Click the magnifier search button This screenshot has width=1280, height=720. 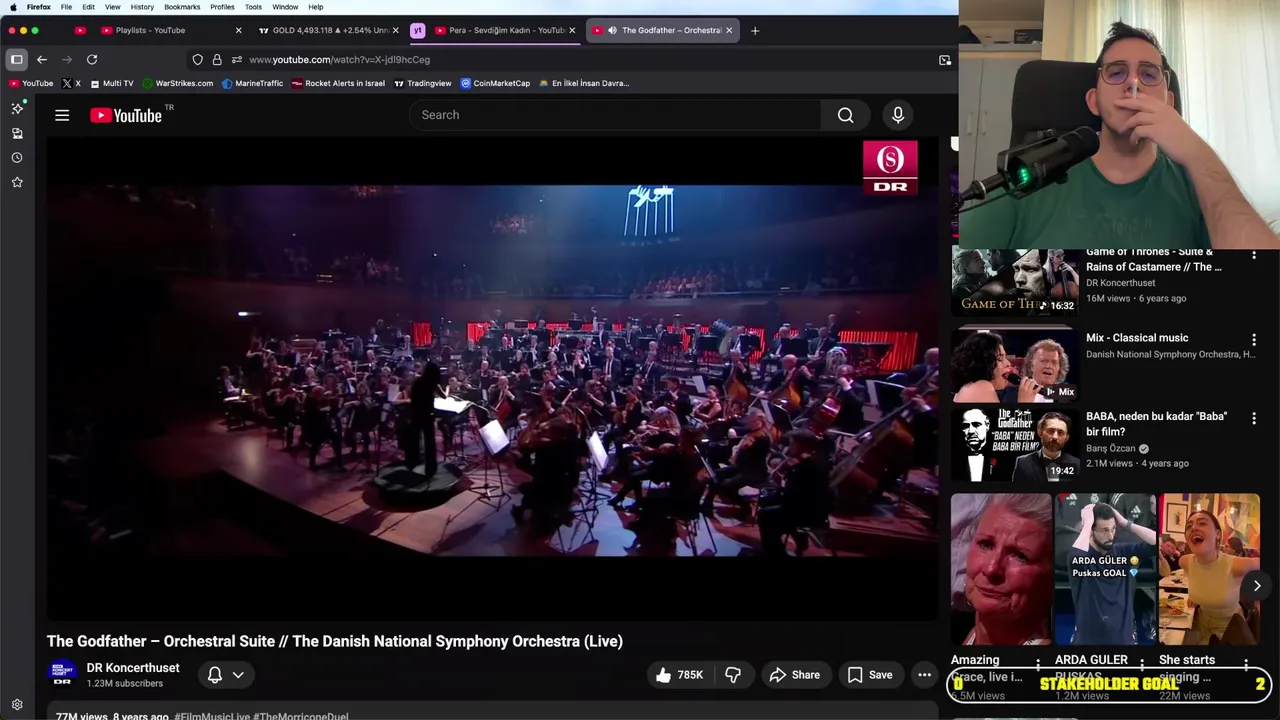[x=846, y=115]
